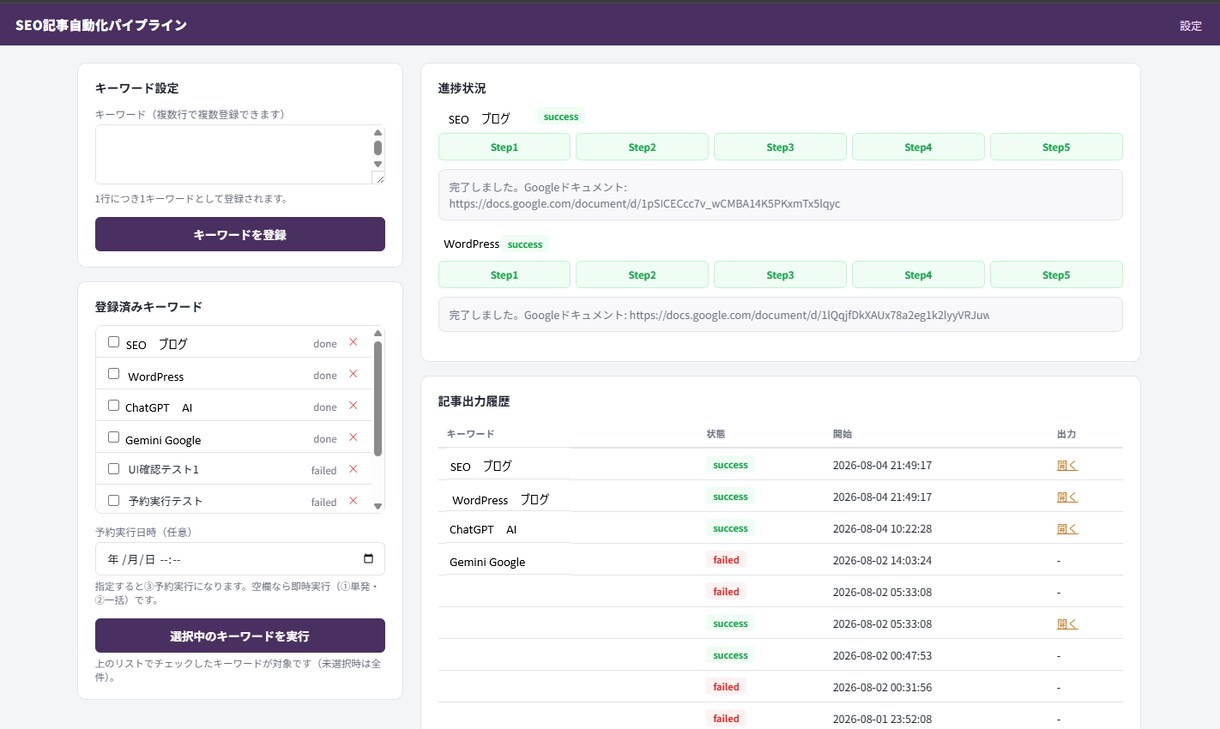The width and height of the screenshot is (1220, 729).
Task: Click timestamp 2026-08-02 00:47:53
Action: 882,656
